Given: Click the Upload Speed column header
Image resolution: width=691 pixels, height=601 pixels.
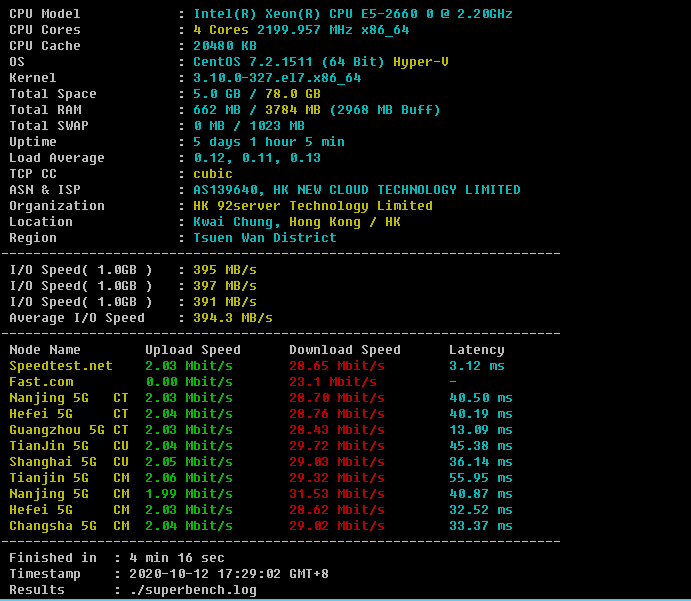Looking at the screenshot, I should click(193, 350).
